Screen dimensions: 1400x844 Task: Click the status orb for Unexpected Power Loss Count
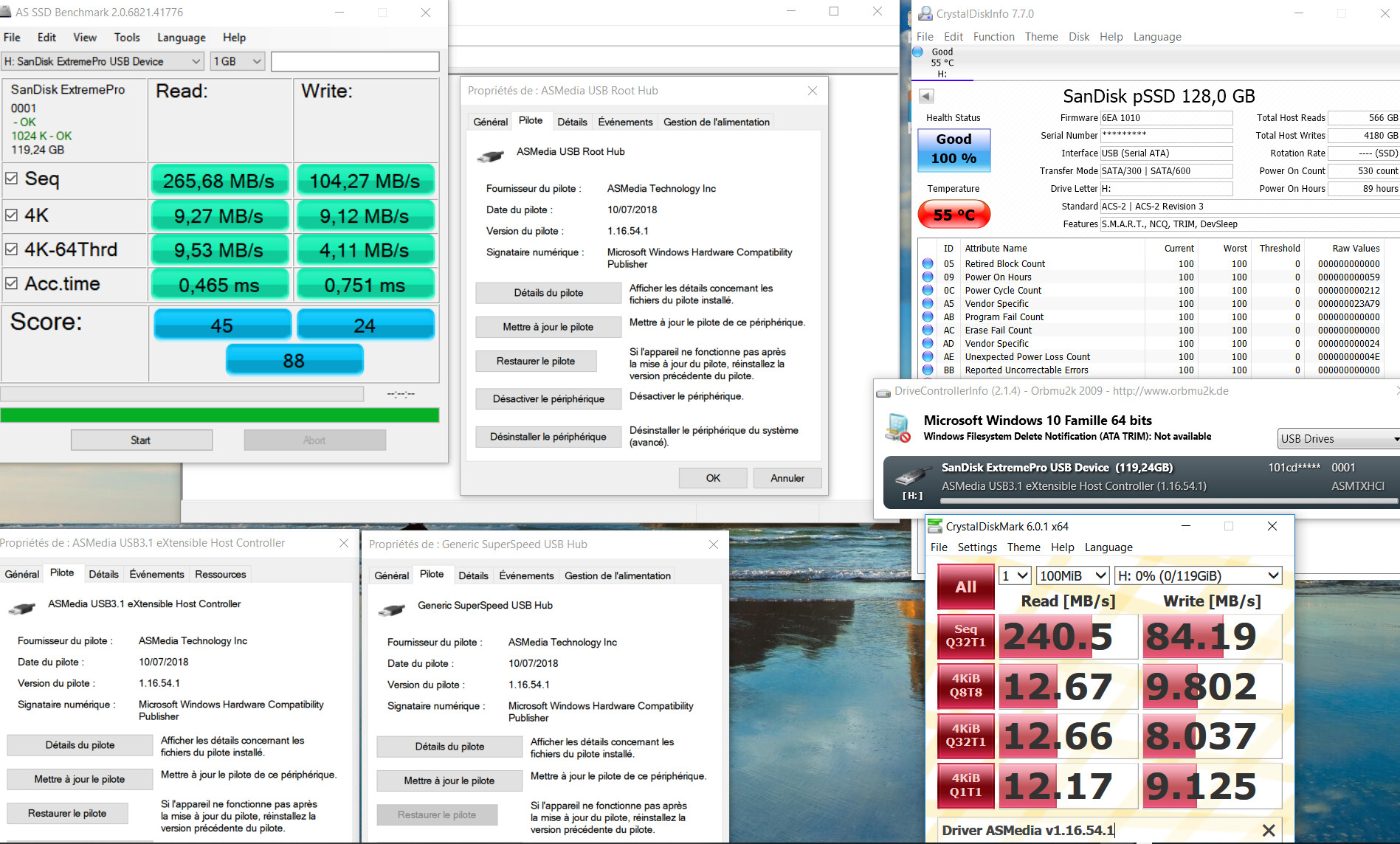click(928, 356)
